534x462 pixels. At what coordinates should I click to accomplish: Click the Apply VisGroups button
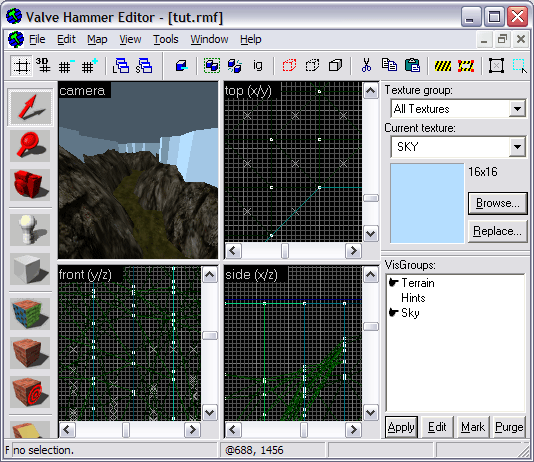401,427
